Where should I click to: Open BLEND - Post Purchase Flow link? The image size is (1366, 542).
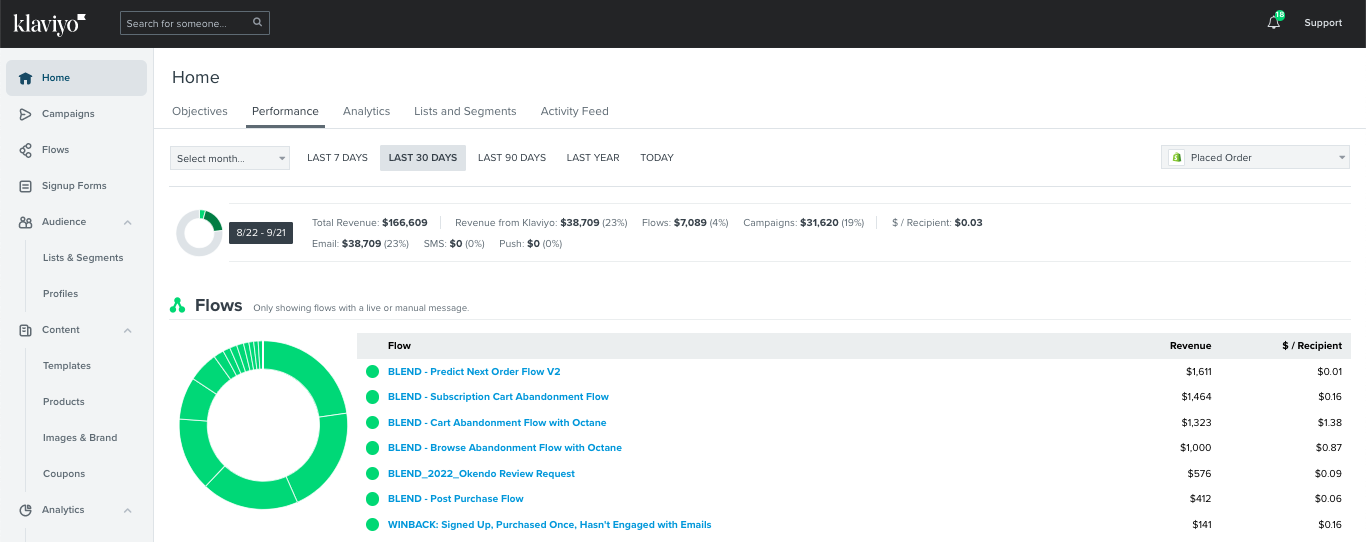pyautogui.click(x=455, y=499)
